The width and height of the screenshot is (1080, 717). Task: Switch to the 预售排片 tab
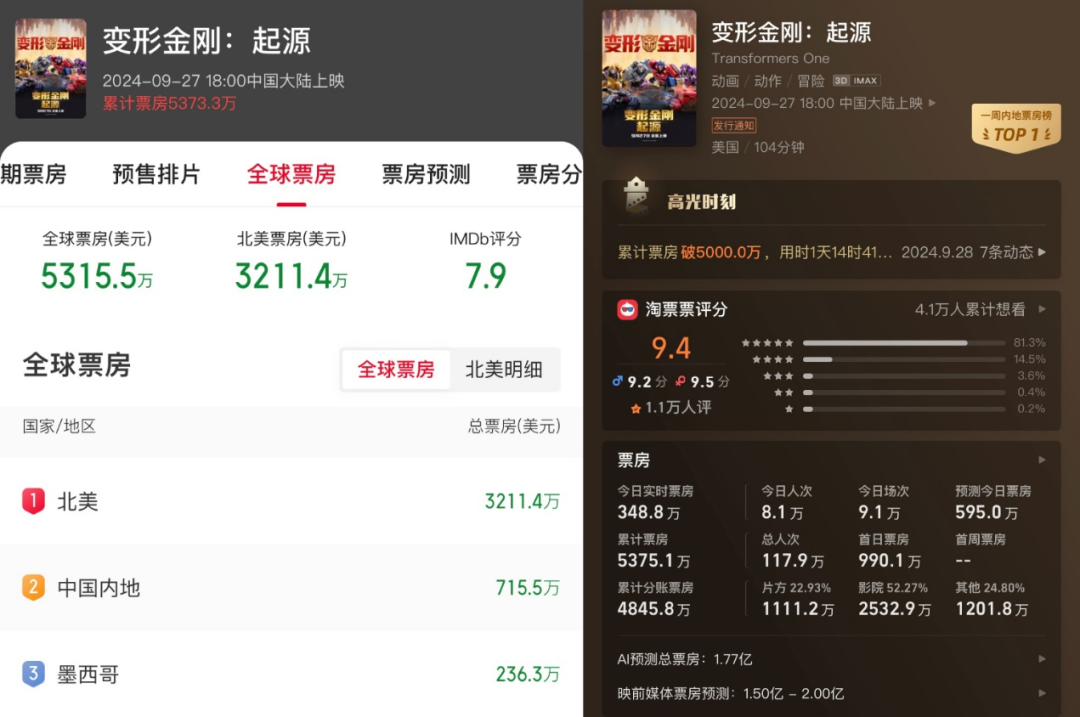[156, 174]
